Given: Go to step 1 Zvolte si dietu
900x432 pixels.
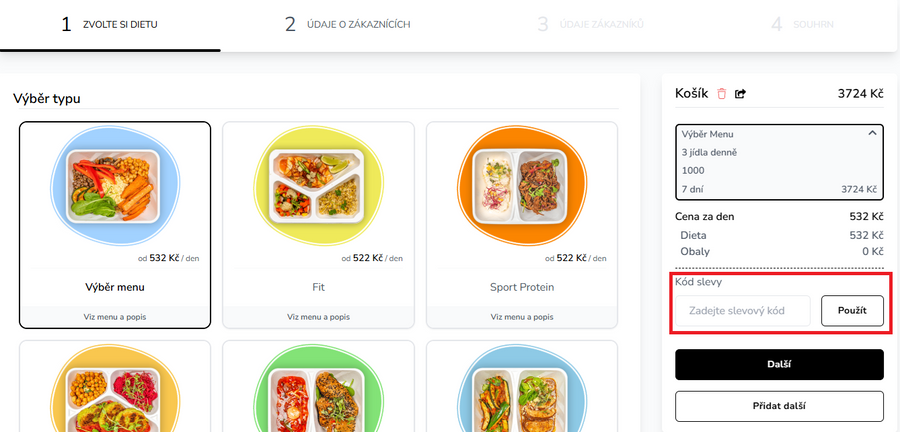Looking at the screenshot, I should point(110,24).
